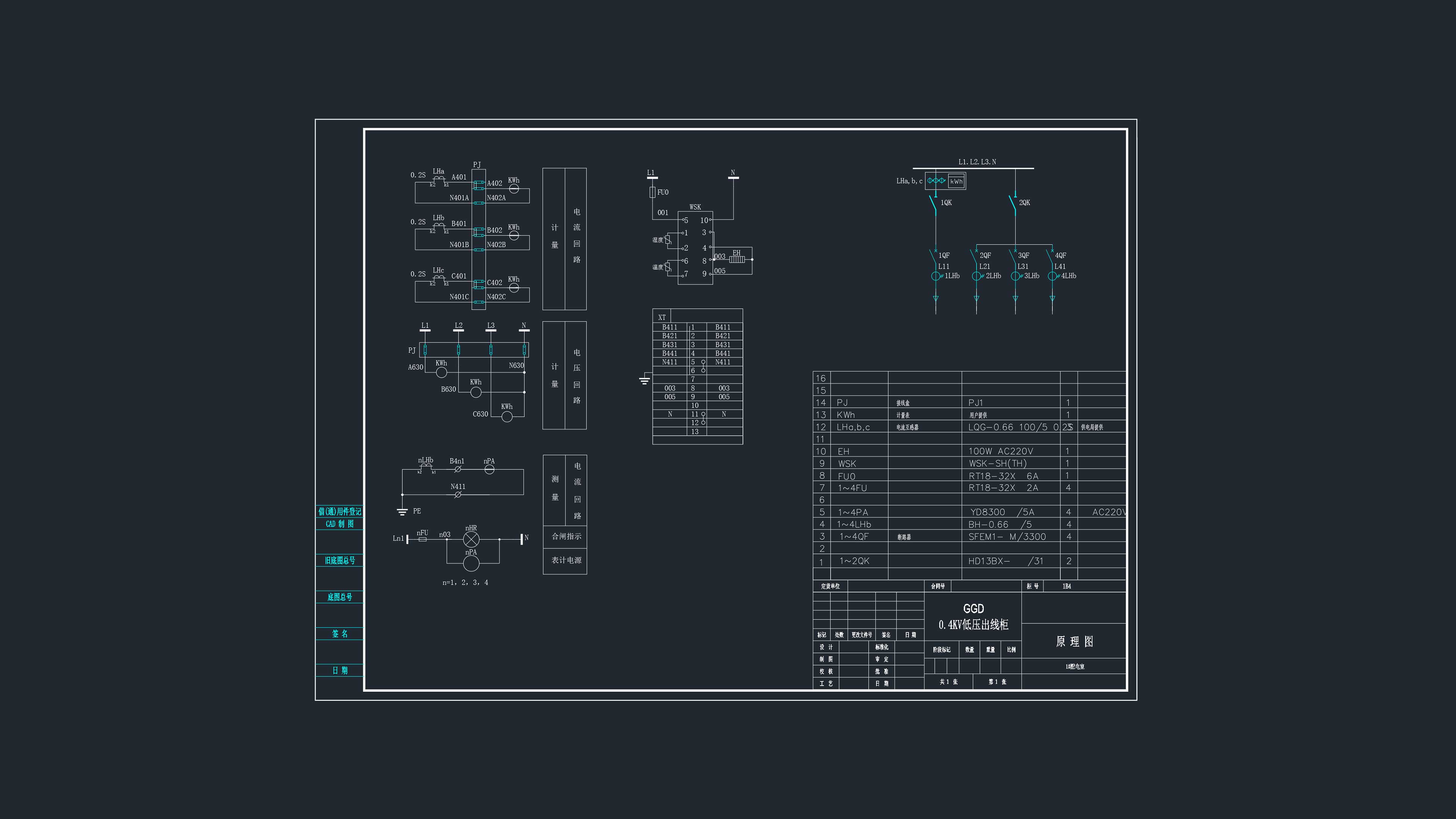The width and height of the screenshot is (1456, 819).
Task: Click the 'n=1, 2, 3, 4' note
Action: [x=465, y=582]
